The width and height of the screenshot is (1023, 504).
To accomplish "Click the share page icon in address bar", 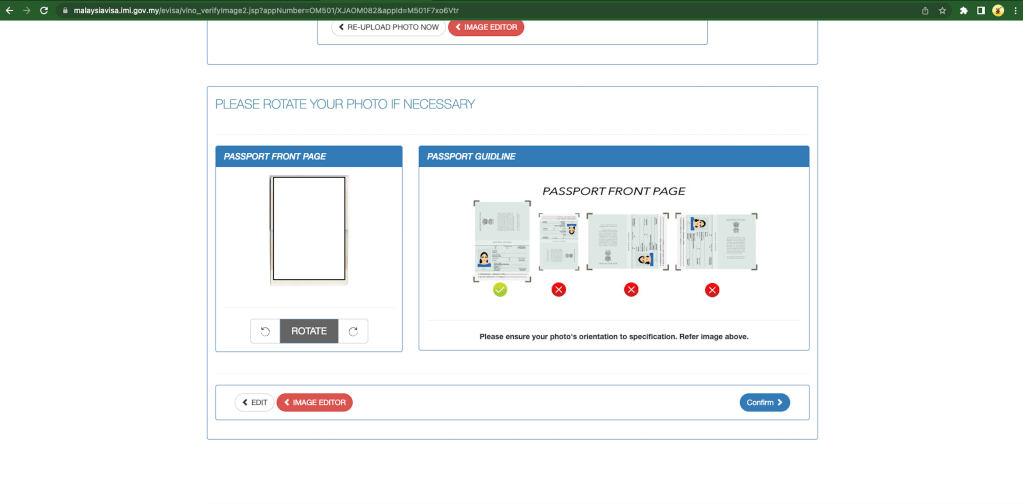I will coord(925,10).
